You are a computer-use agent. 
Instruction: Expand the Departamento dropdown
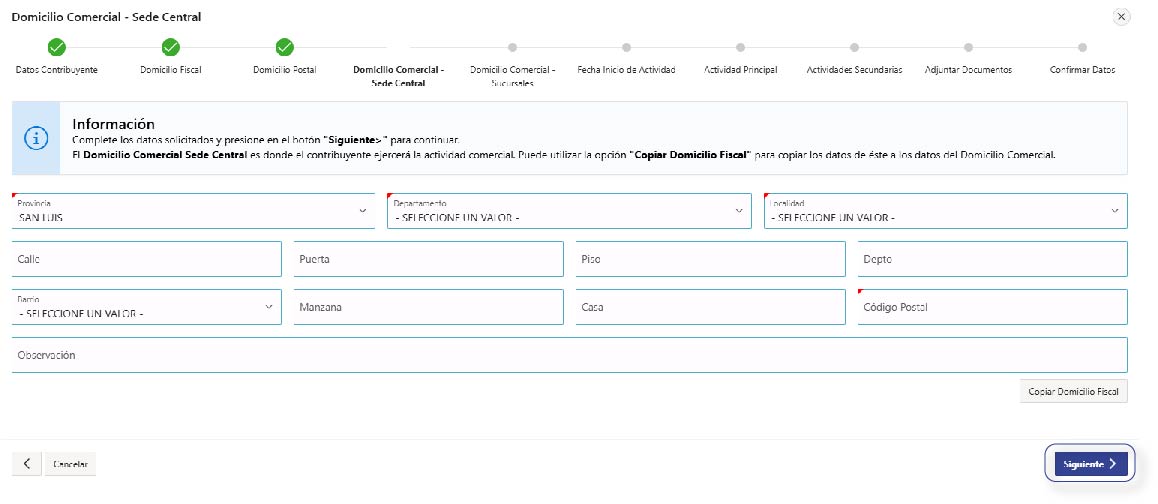click(x=569, y=211)
